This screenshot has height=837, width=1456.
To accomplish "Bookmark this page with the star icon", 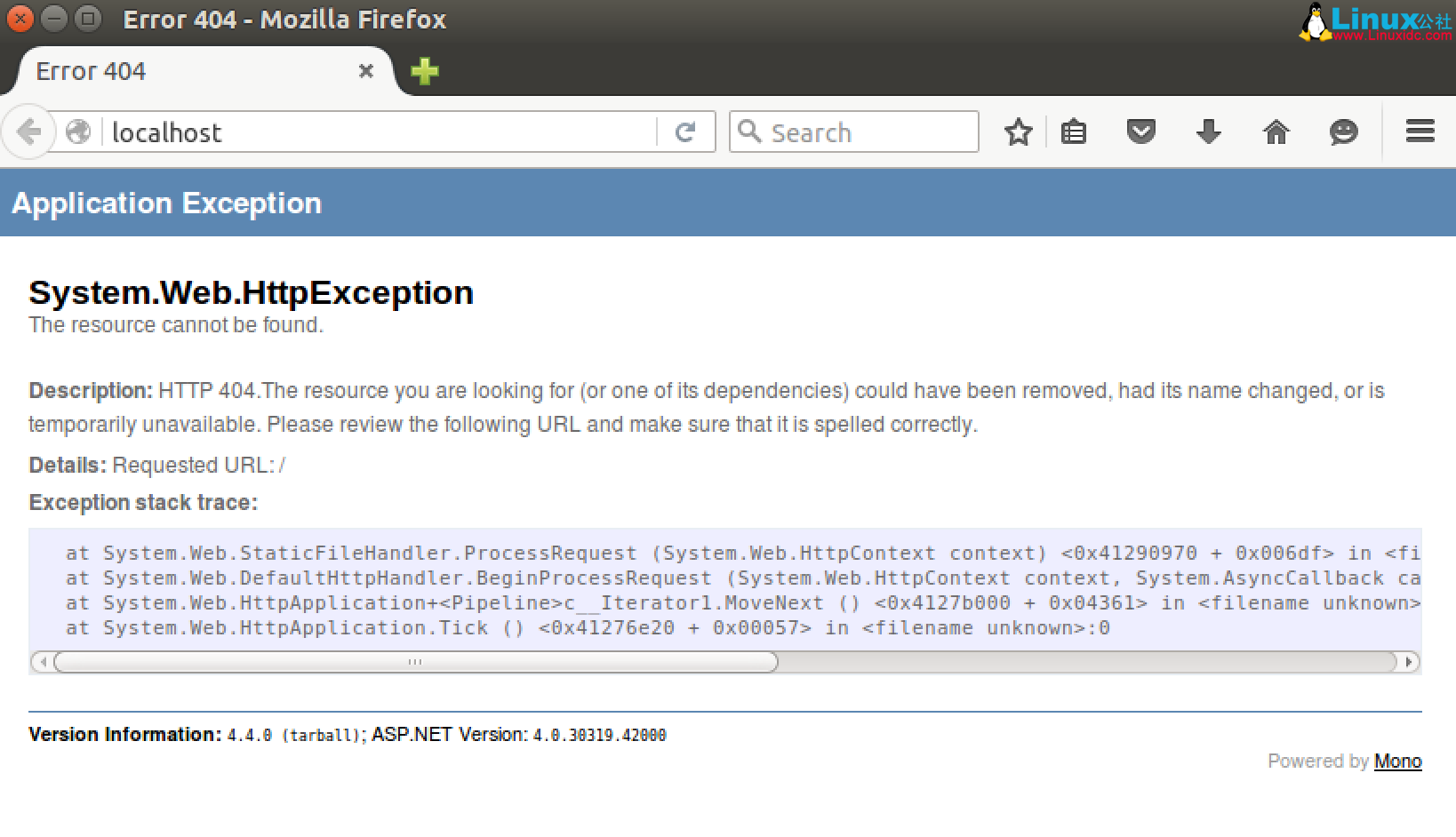I will pyautogui.click(x=1018, y=132).
